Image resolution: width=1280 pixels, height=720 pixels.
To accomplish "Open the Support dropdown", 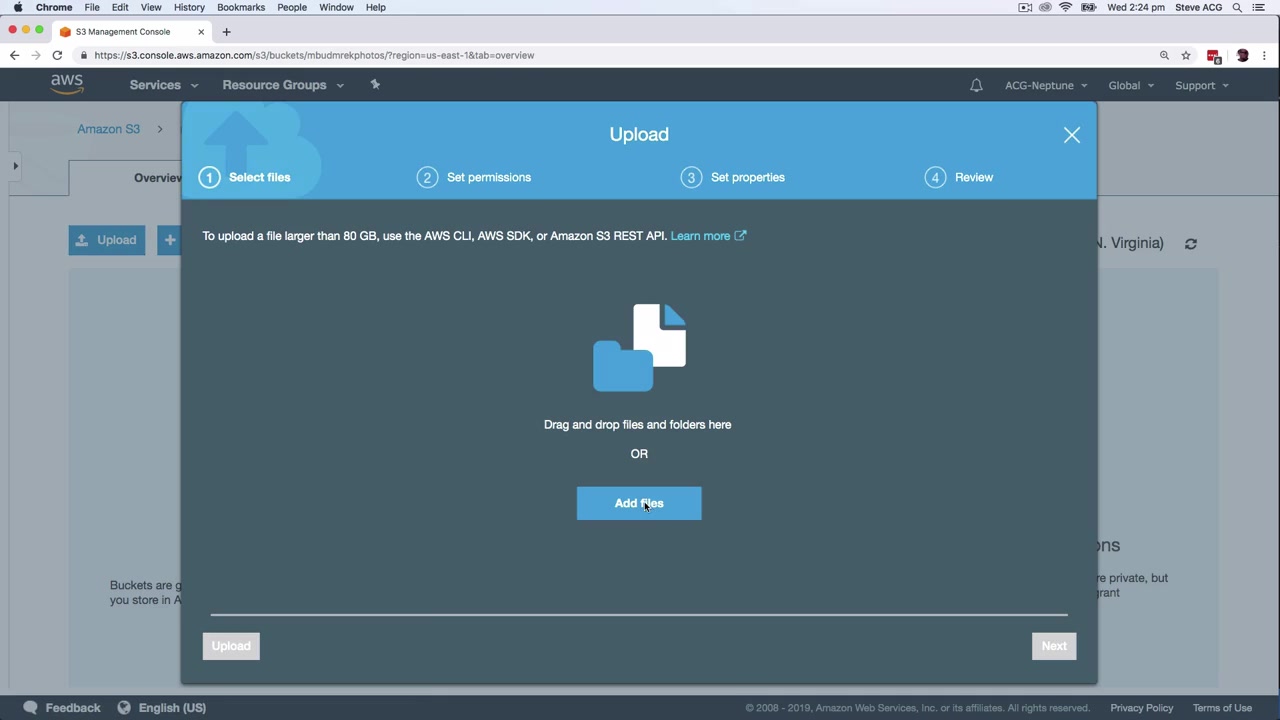I will click(1202, 86).
